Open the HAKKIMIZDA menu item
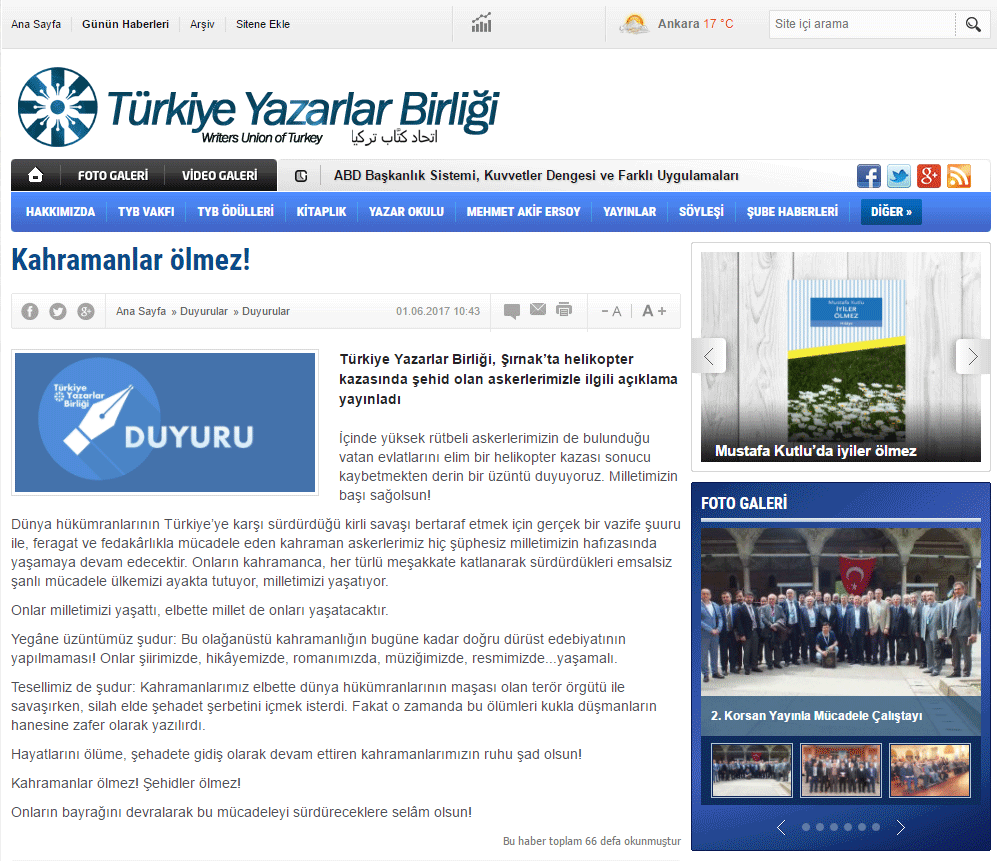 (x=60, y=212)
